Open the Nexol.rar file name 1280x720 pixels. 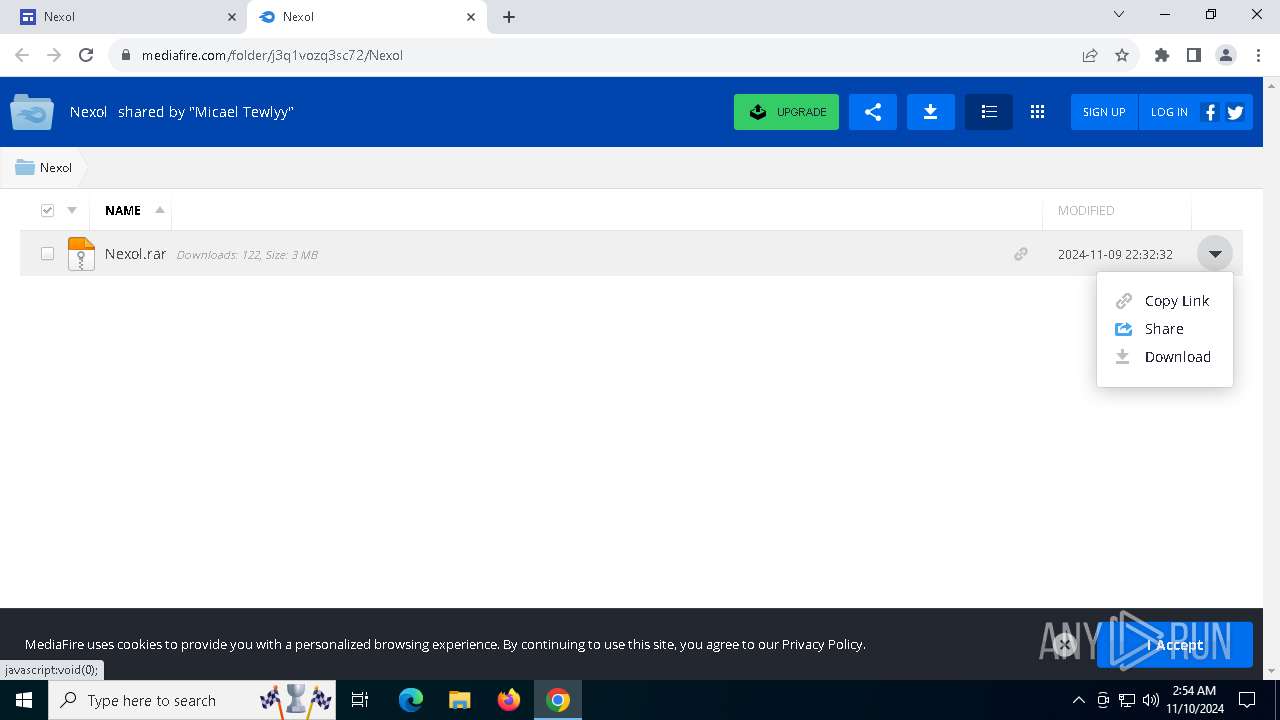[x=135, y=254]
